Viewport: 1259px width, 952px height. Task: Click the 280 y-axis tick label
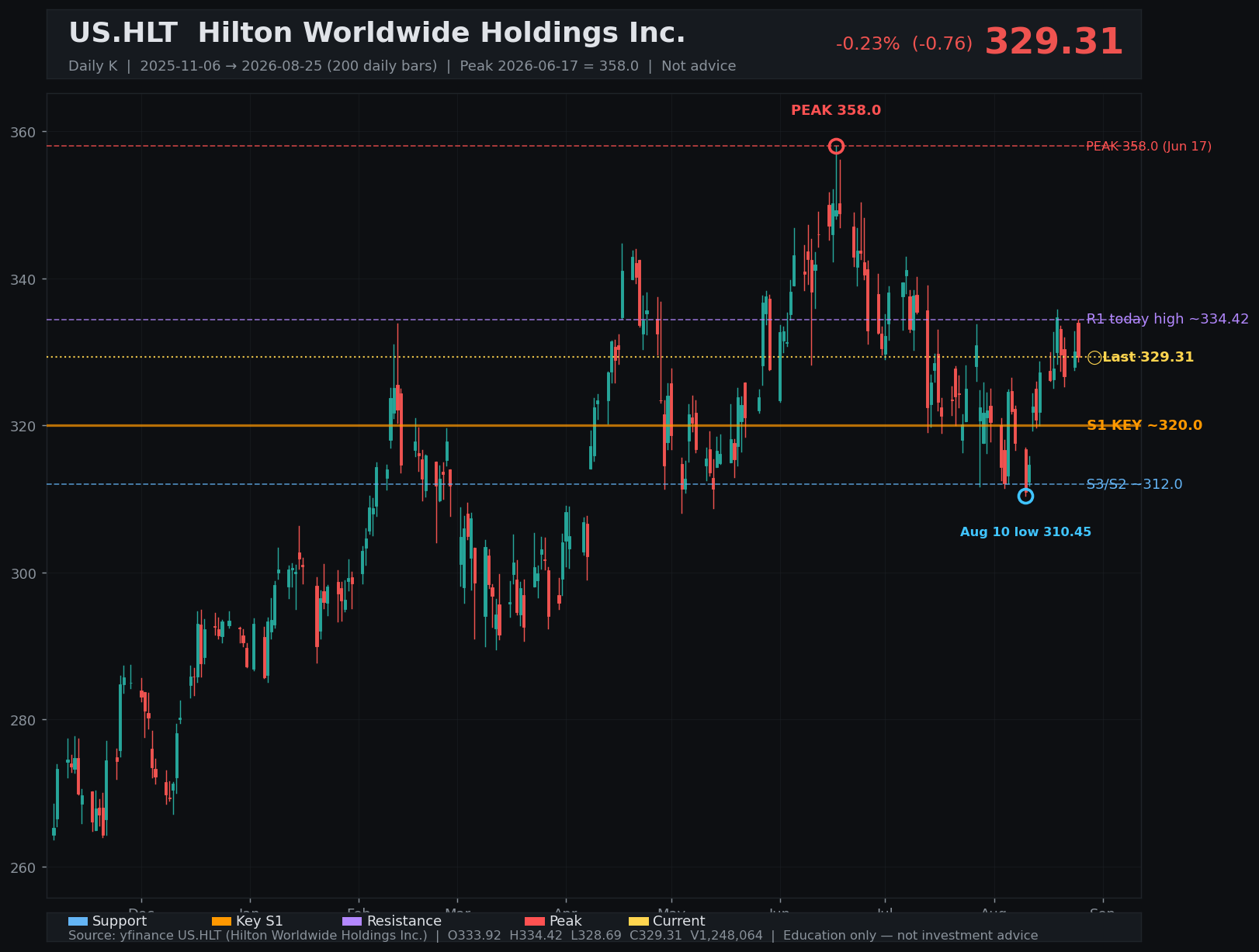click(x=23, y=720)
